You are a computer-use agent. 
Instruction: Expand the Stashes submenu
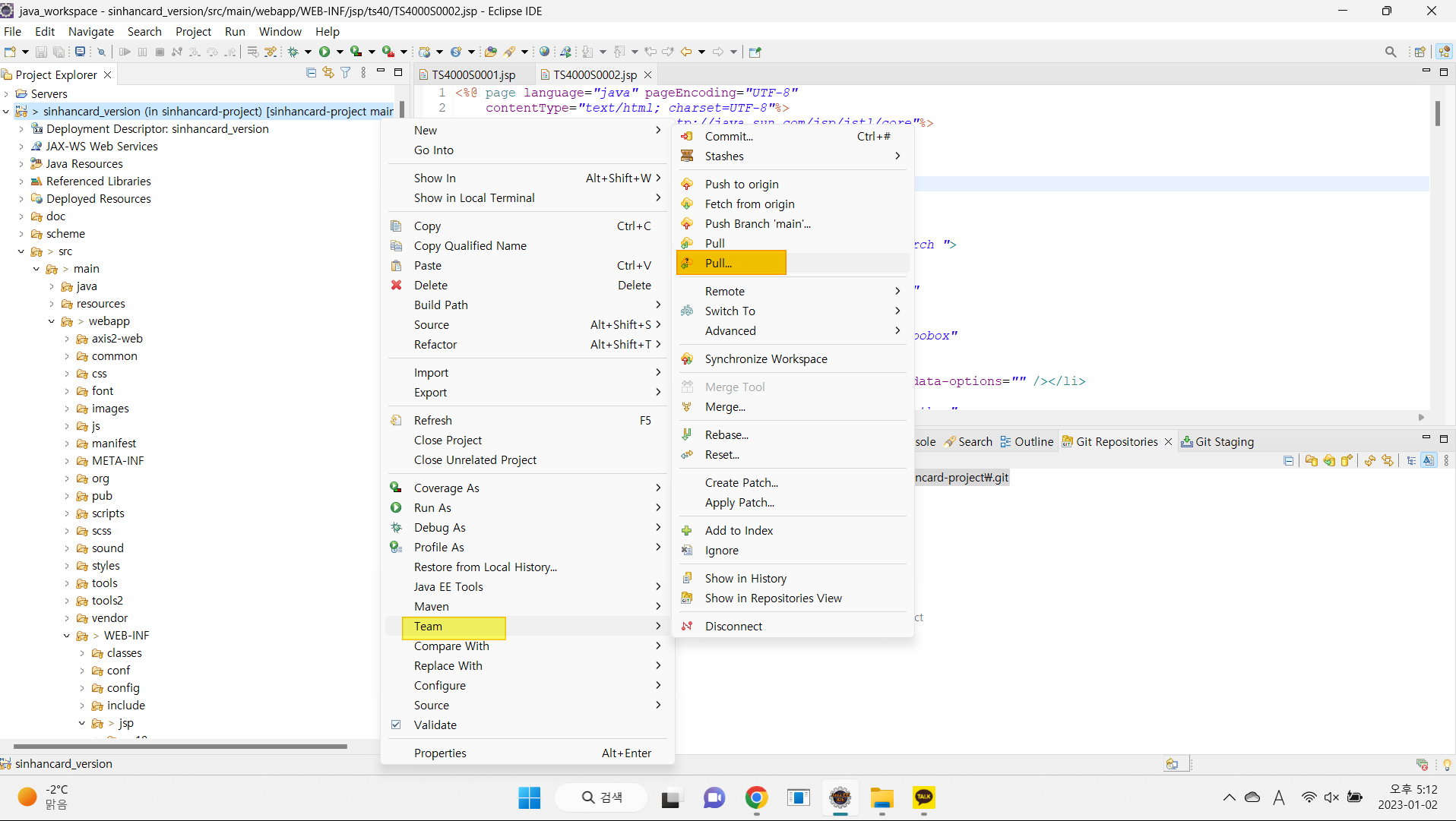(x=897, y=156)
